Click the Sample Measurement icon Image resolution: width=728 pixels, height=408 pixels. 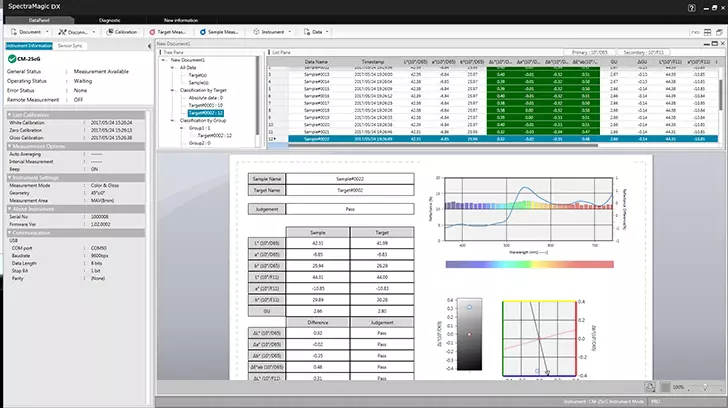coord(202,32)
